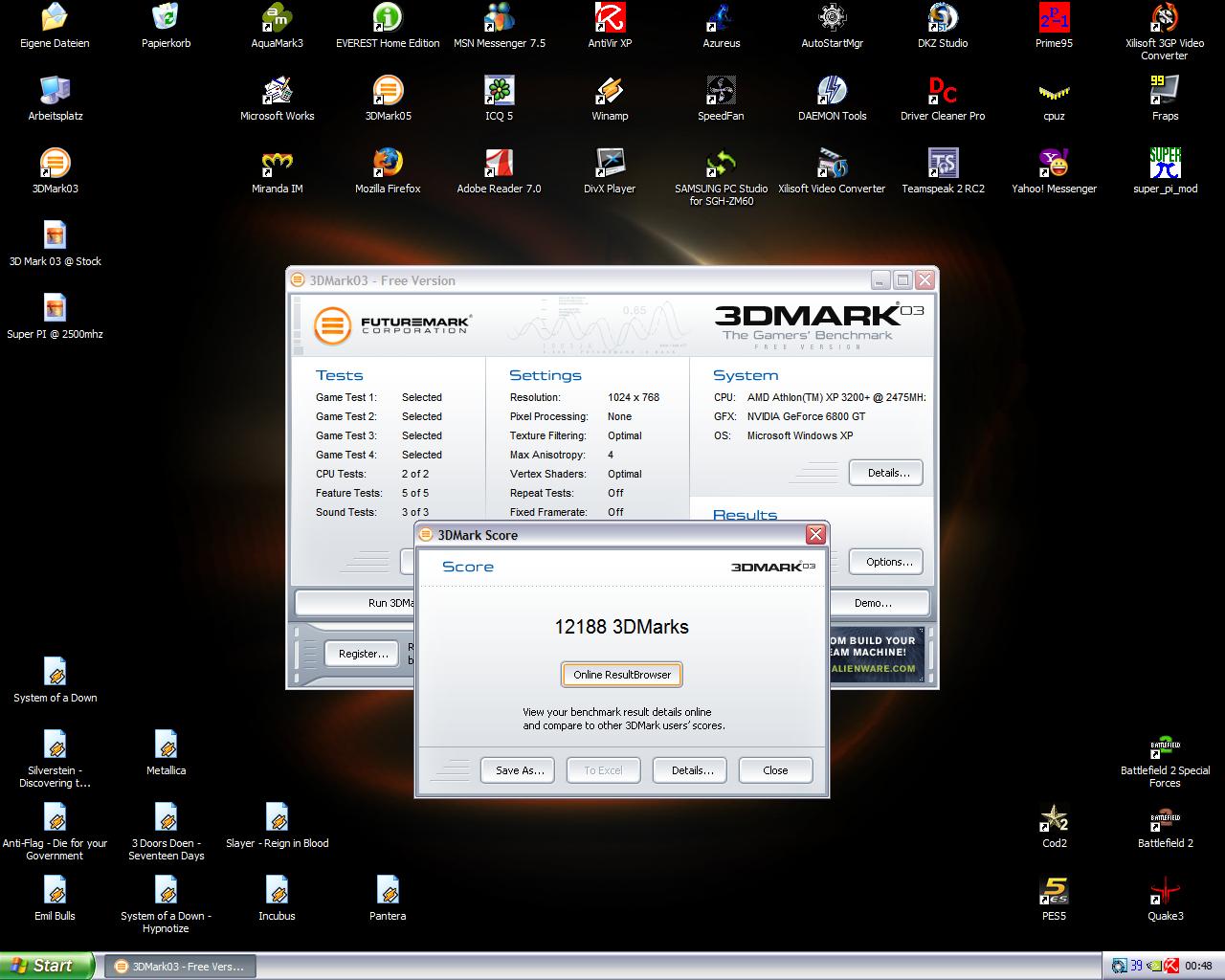Open DivX Player icon
This screenshot has height=980, width=1225.
click(610, 171)
